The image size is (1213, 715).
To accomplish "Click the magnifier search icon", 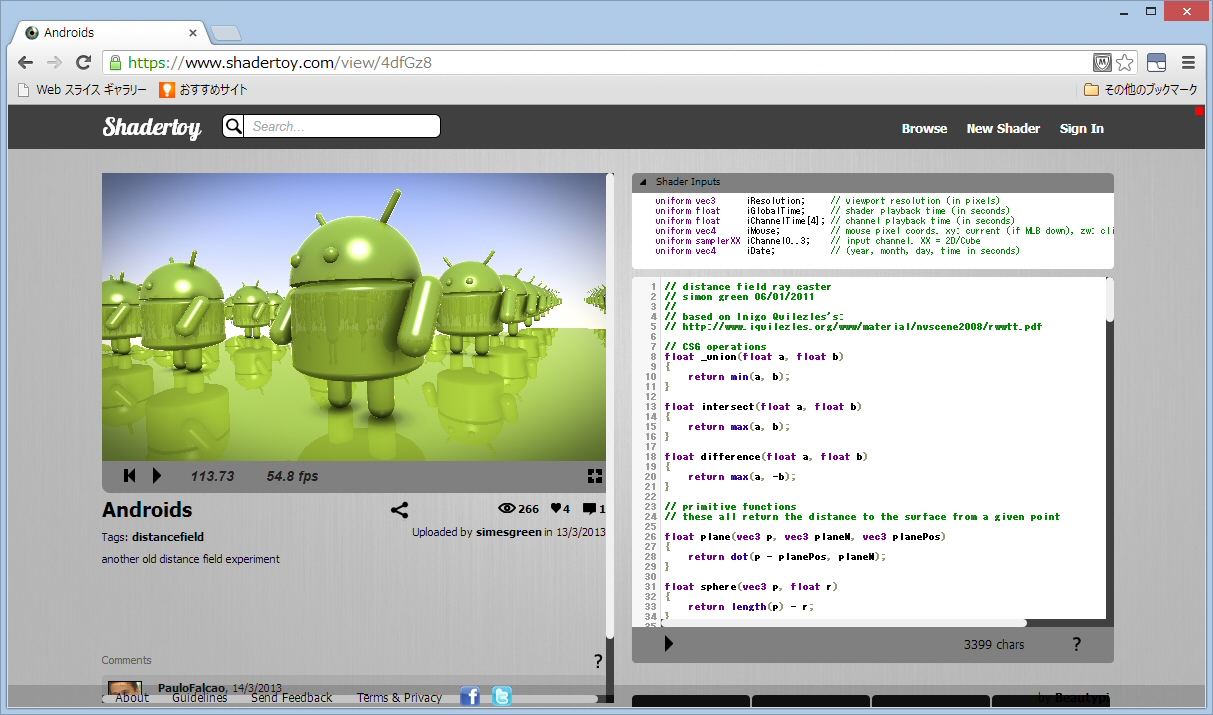I will coord(233,126).
